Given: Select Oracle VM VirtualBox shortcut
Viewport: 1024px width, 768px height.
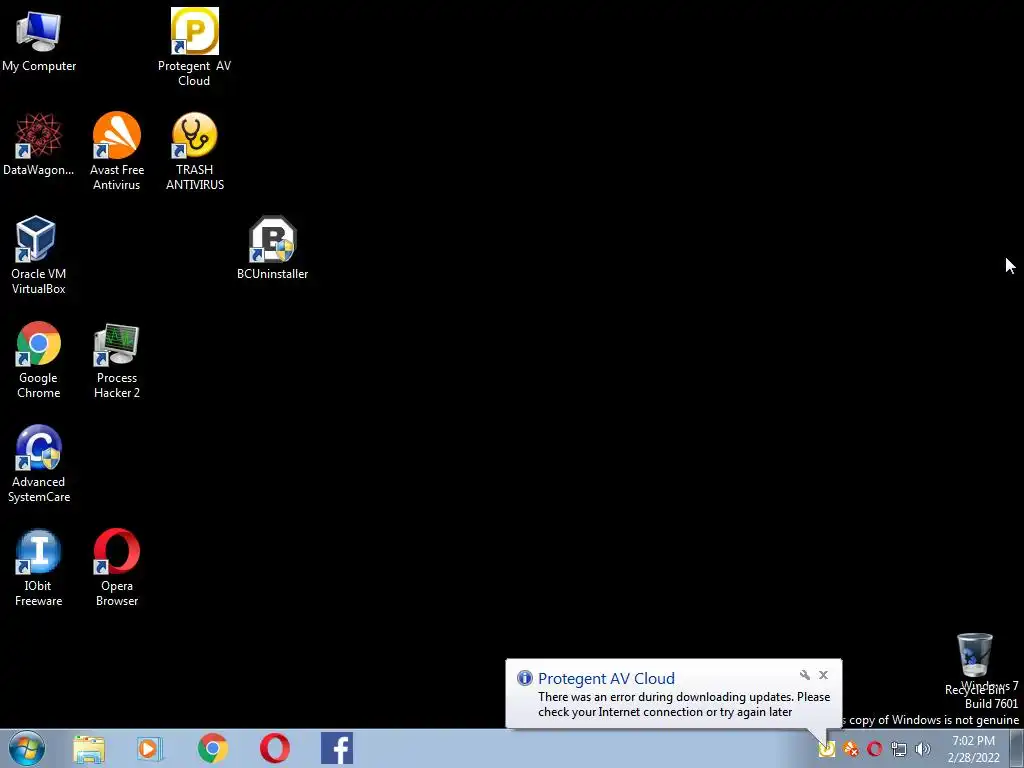Looking at the screenshot, I should coord(39,255).
